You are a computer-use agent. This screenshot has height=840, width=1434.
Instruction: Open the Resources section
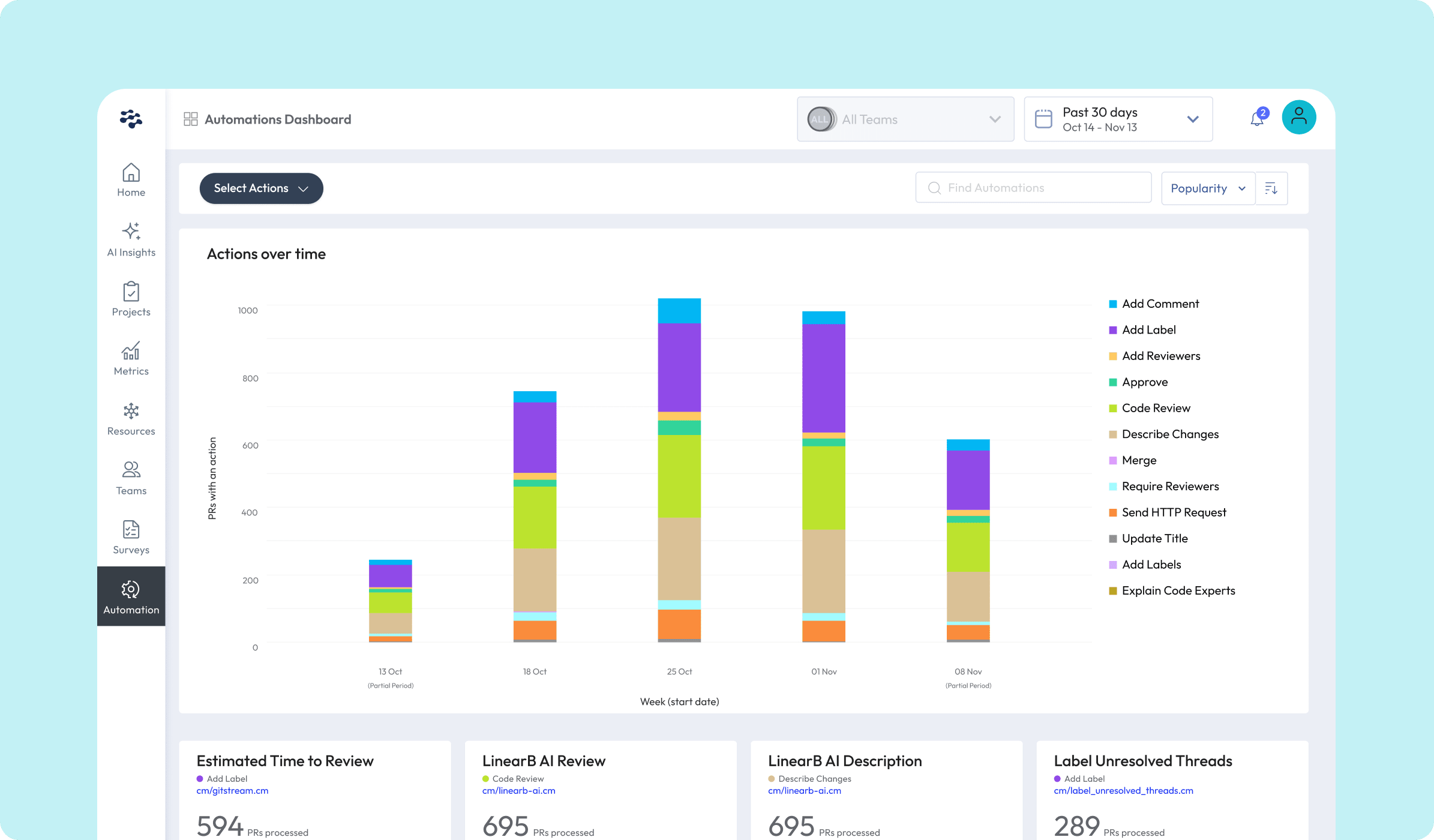[131, 417]
